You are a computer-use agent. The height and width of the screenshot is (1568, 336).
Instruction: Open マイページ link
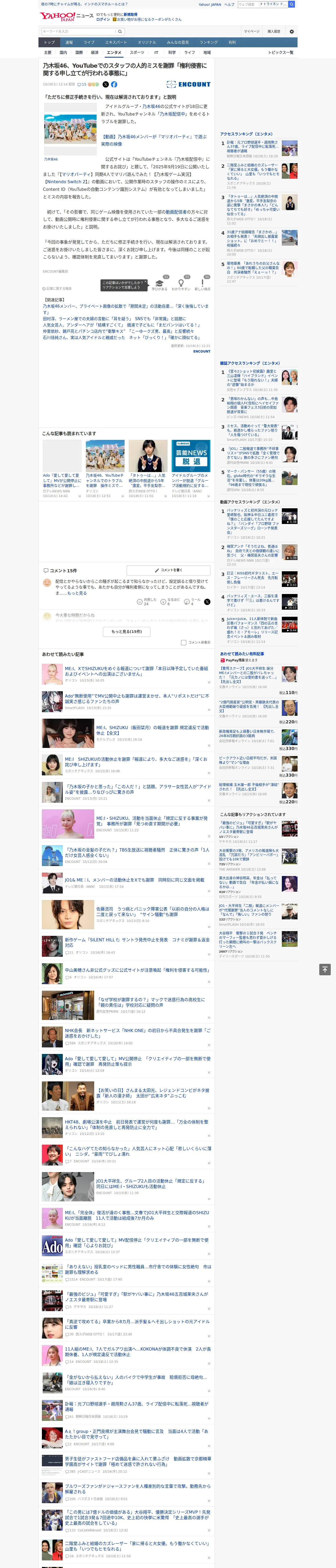click(x=251, y=31)
